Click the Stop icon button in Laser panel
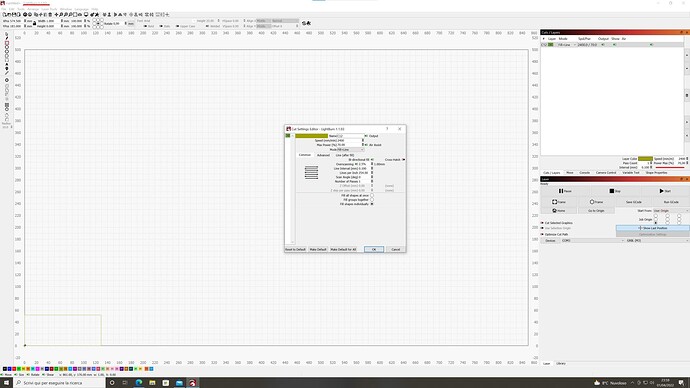Screen dimensions: 690x388 [x=615, y=191]
